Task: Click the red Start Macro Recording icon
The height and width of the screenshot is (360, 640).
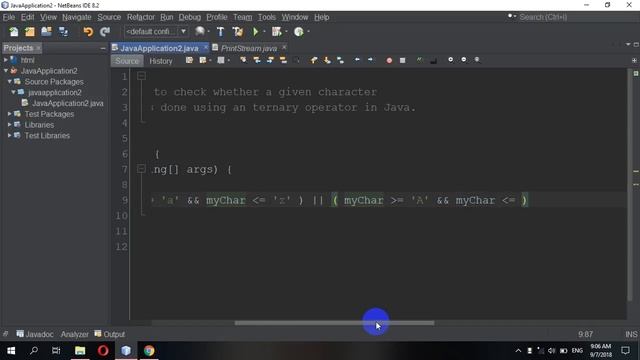Action: click(389, 60)
